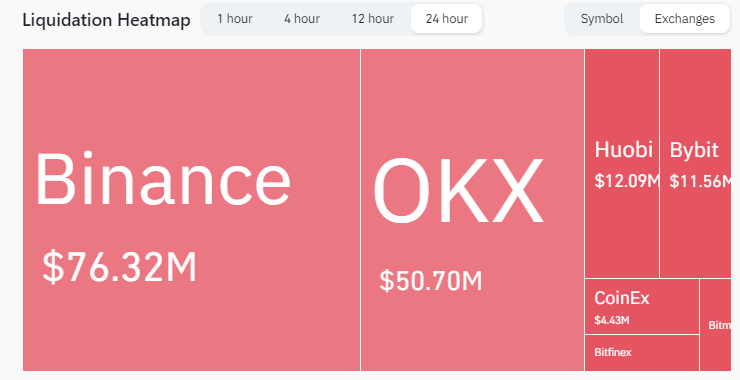Switch heatmap to Exchanges view
740x380 pixels.
point(684,19)
